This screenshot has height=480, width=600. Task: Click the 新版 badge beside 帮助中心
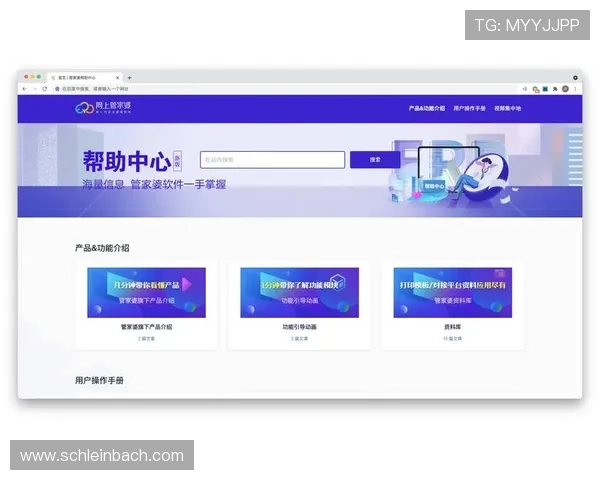[x=177, y=160]
